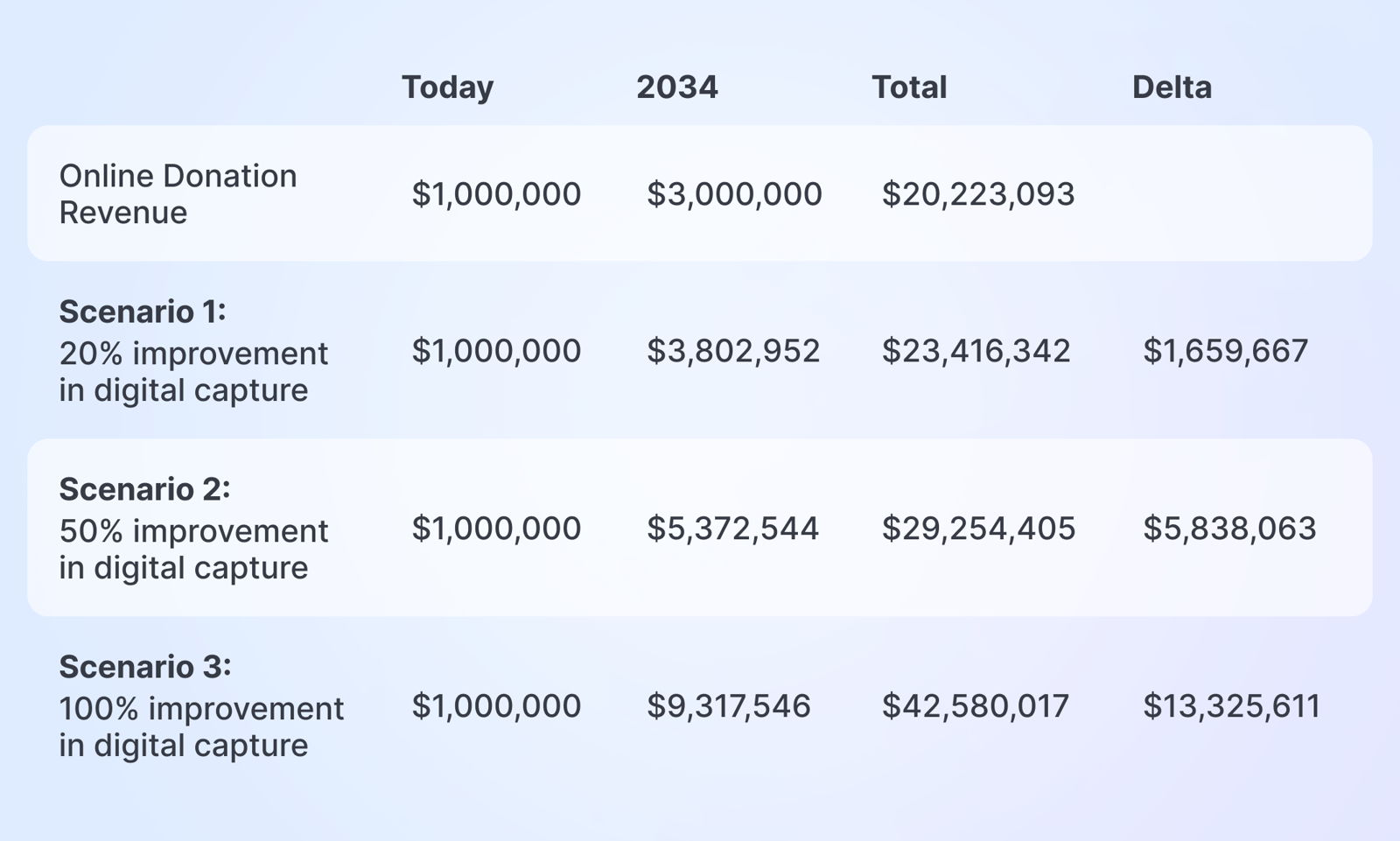Select the Total column header
The width and height of the screenshot is (1400, 841).
click(x=909, y=88)
